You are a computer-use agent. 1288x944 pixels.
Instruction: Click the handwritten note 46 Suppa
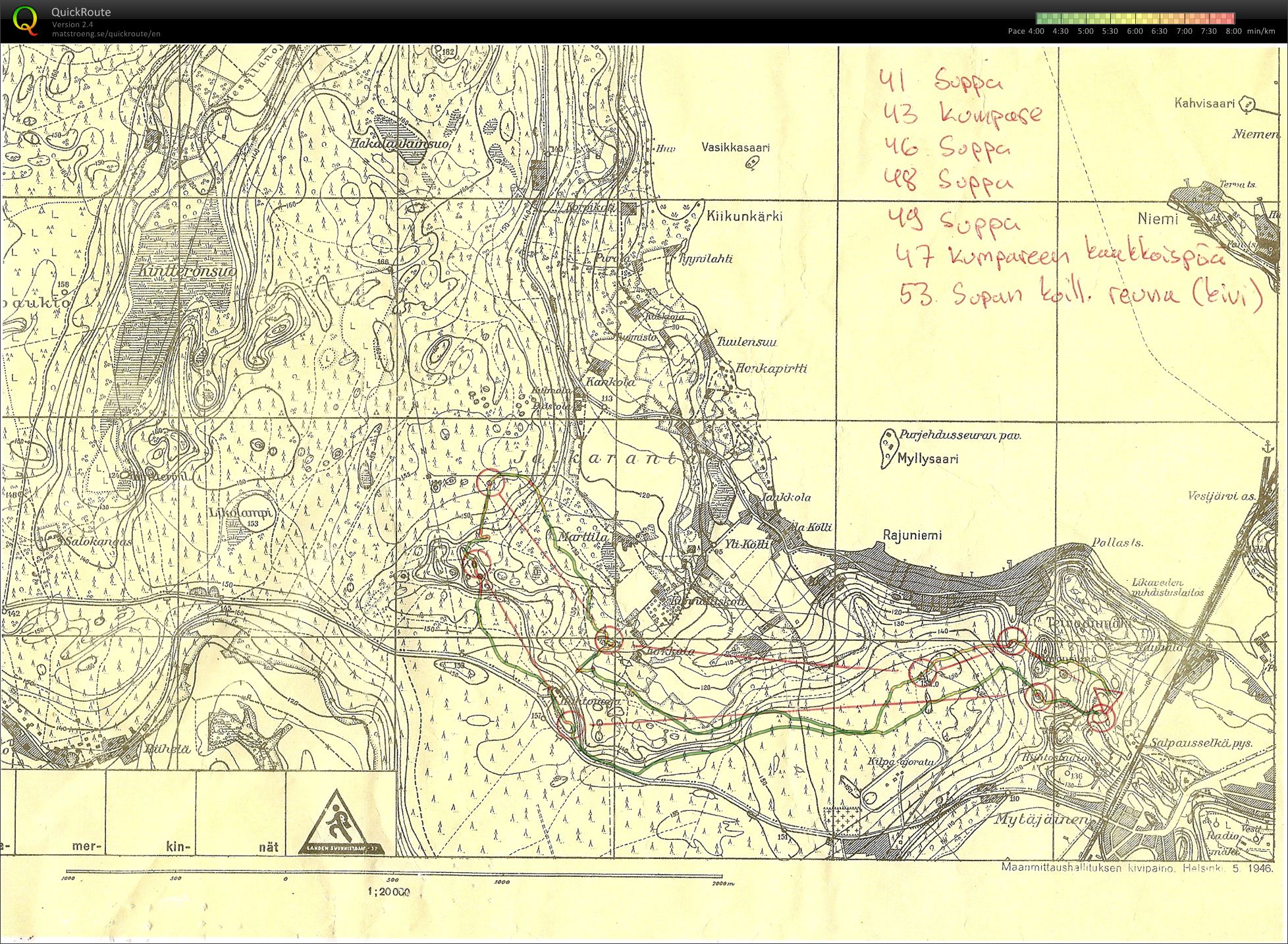(x=946, y=146)
